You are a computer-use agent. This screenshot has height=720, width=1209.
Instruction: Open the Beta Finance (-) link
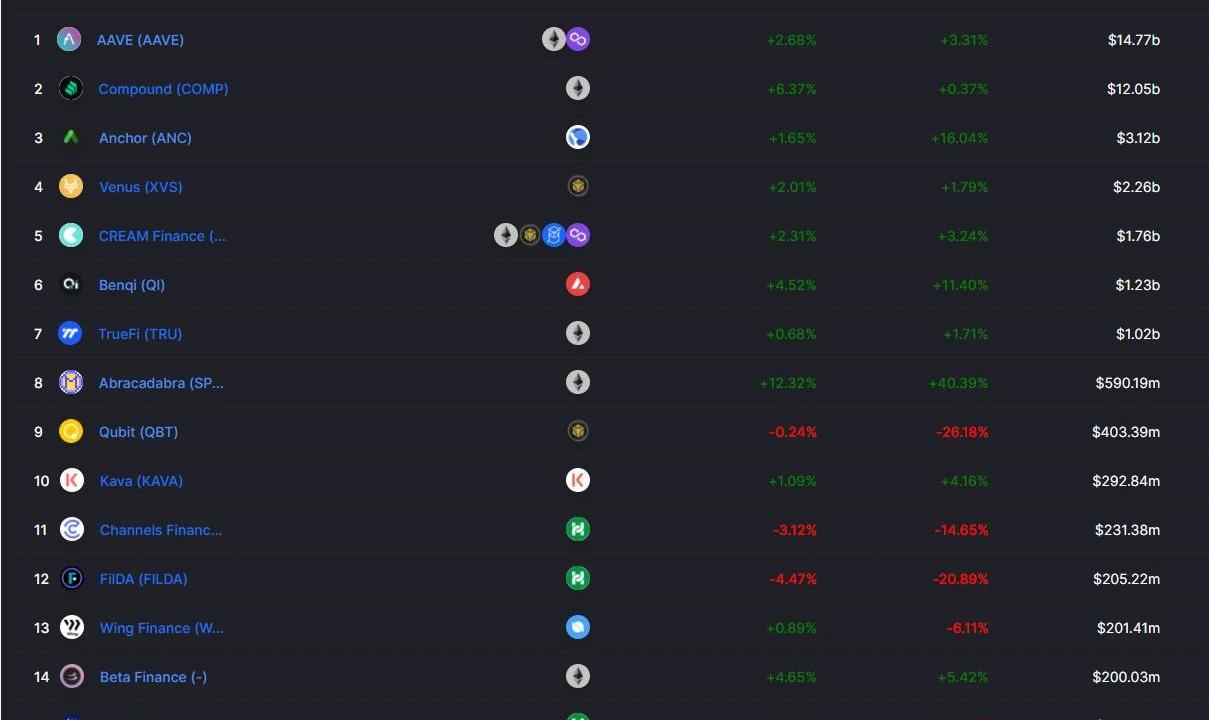(x=153, y=677)
